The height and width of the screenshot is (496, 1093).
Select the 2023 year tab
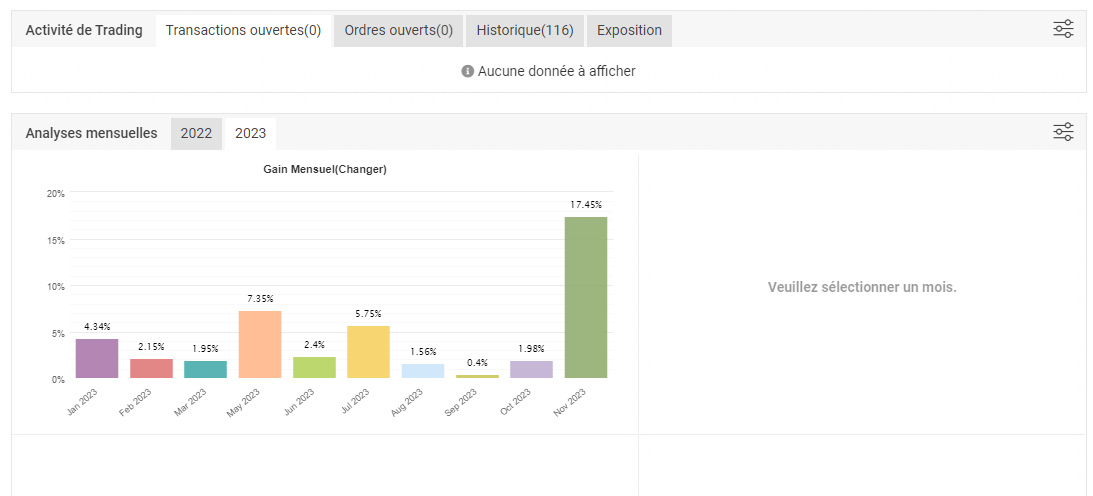tap(250, 133)
